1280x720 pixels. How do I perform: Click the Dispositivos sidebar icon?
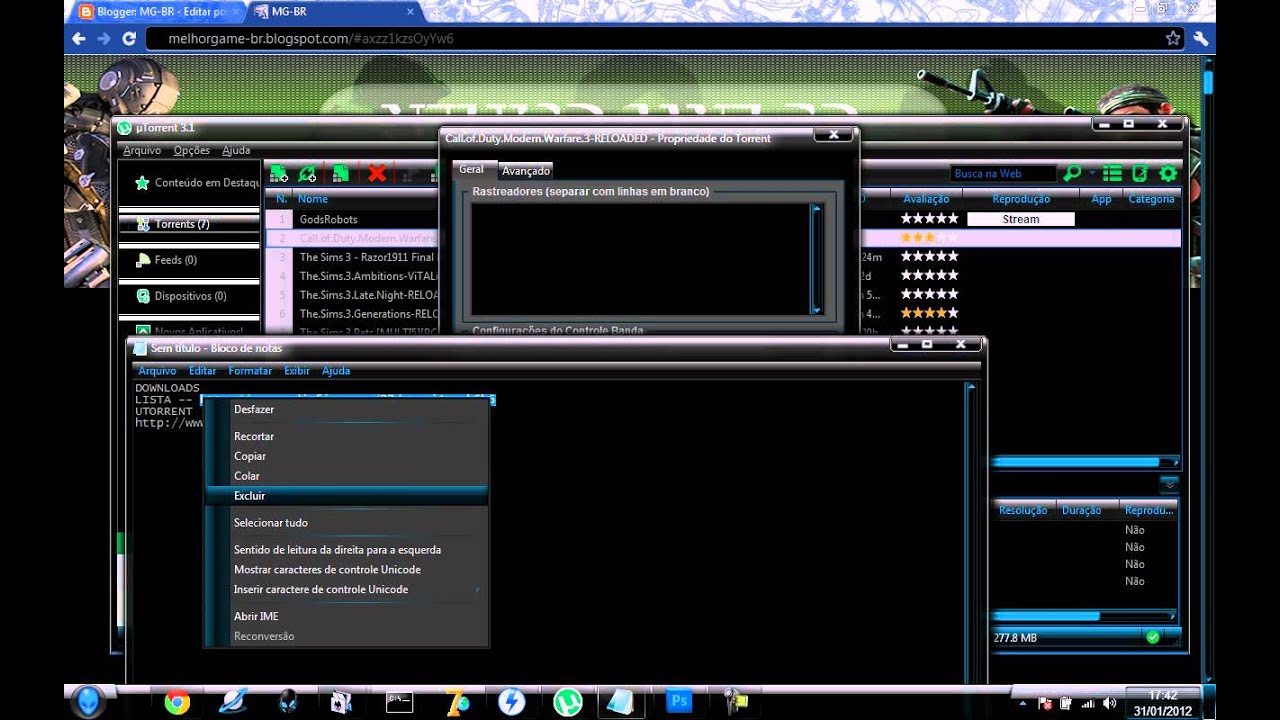tap(144, 296)
